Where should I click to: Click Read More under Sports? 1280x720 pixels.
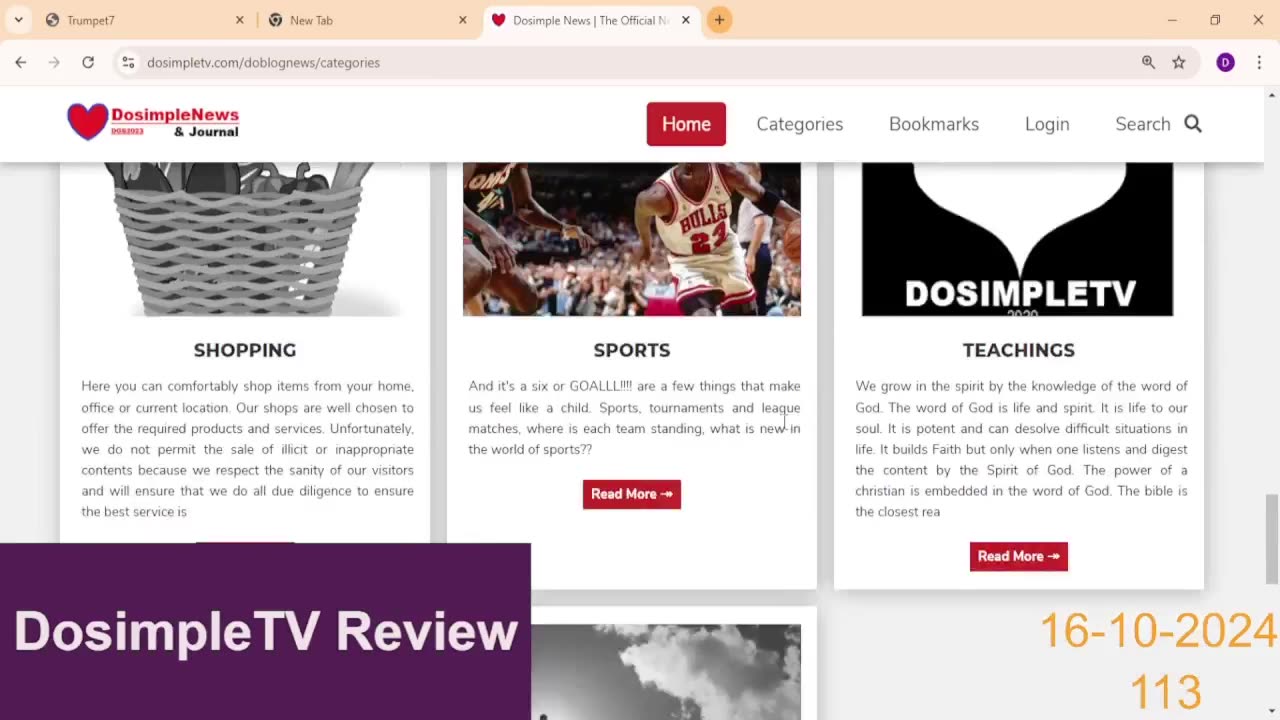(x=632, y=494)
